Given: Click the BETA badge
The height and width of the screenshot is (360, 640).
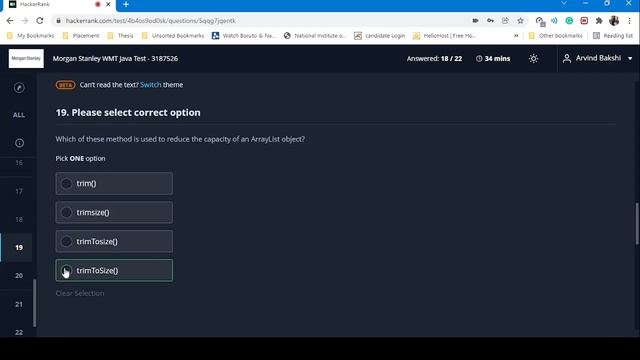Looking at the screenshot, I should (65, 85).
